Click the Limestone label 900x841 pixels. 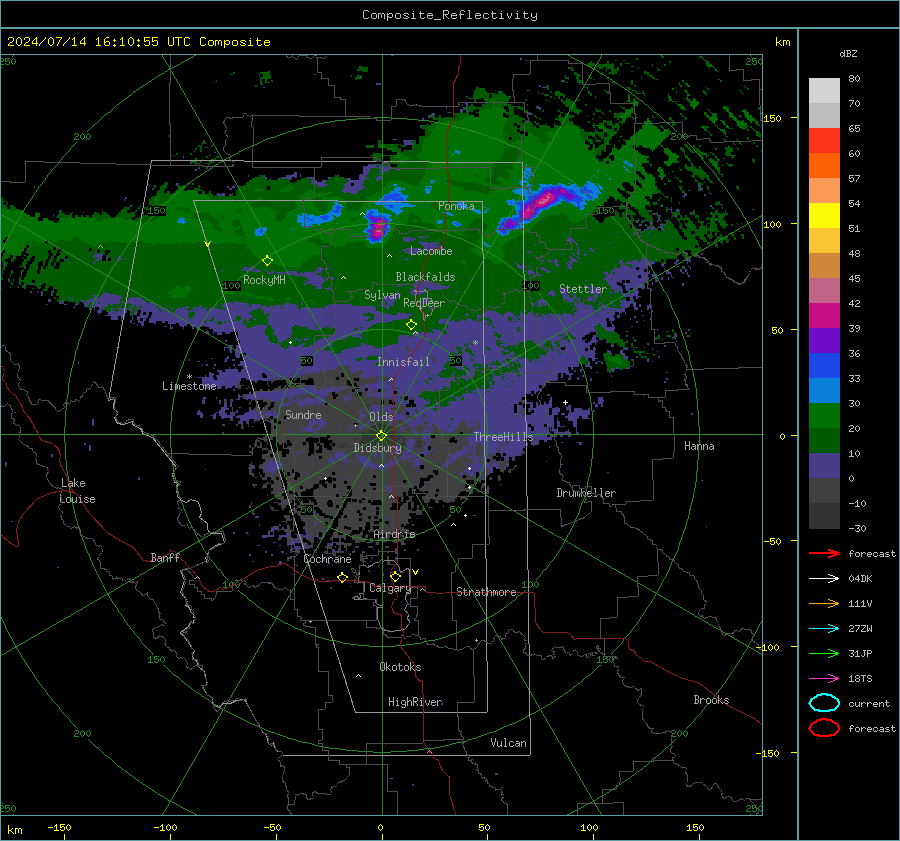point(189,386)
